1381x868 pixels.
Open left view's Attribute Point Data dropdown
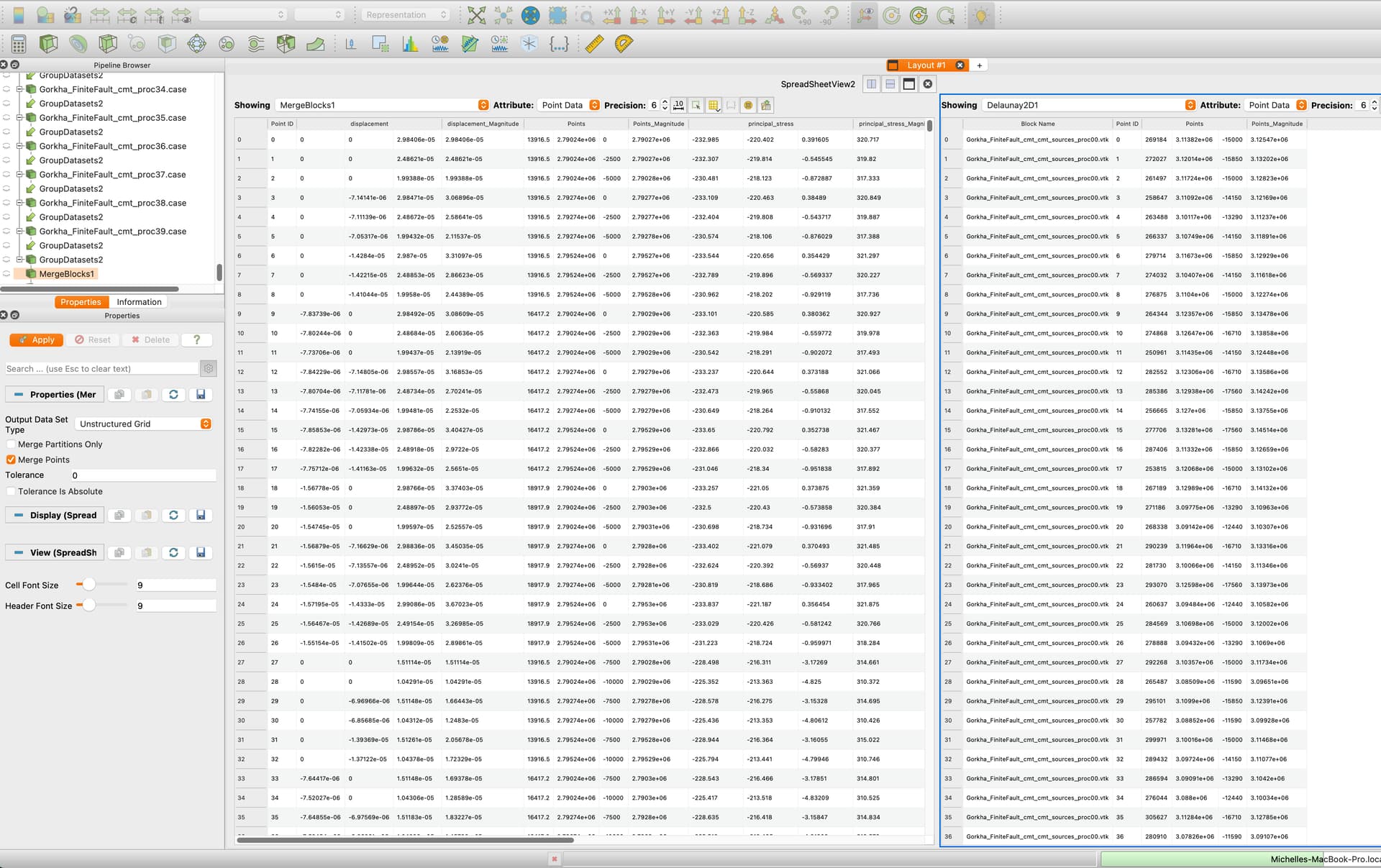[569, 105]
